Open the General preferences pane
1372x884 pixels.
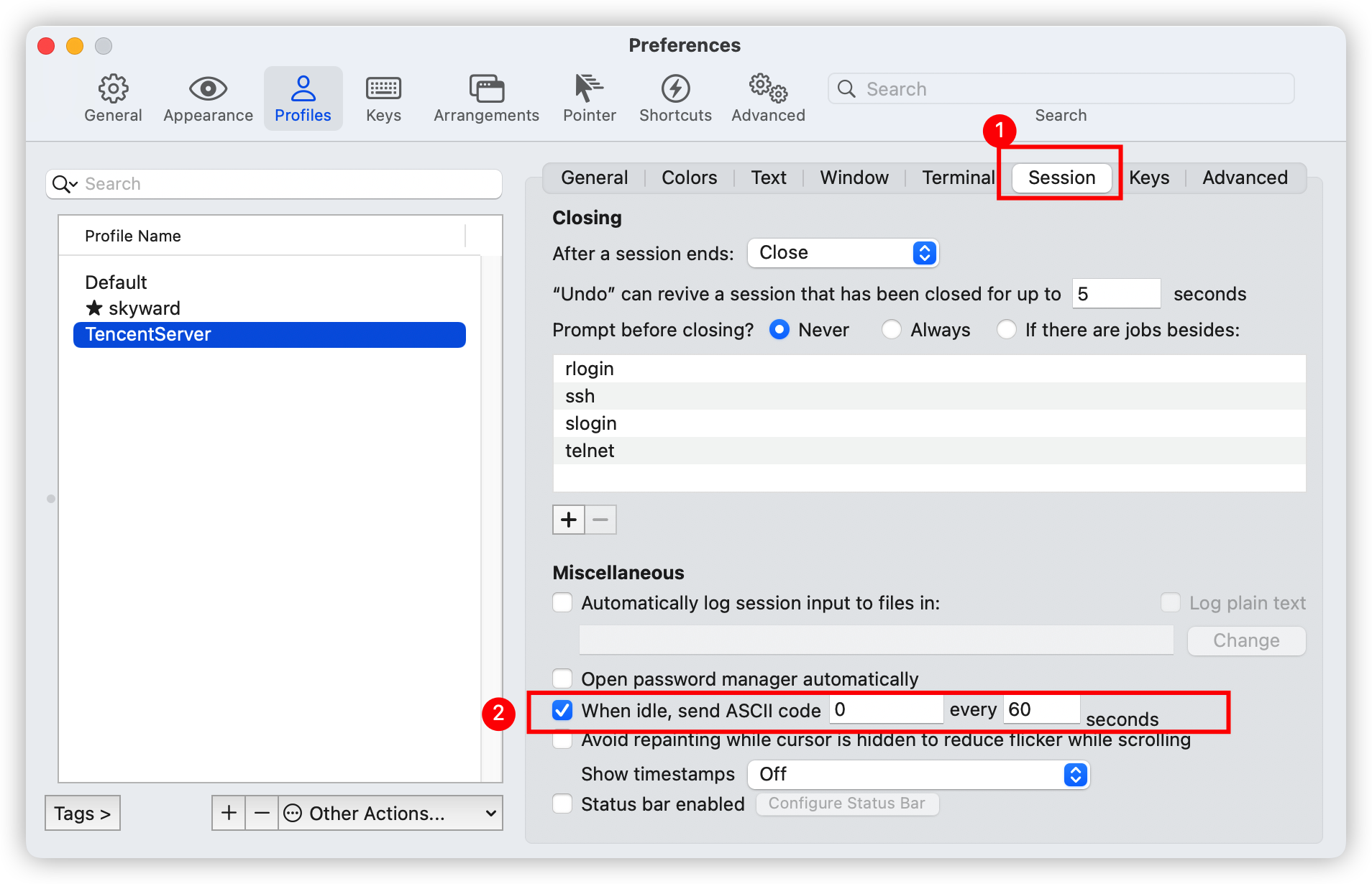coord(112,97)
